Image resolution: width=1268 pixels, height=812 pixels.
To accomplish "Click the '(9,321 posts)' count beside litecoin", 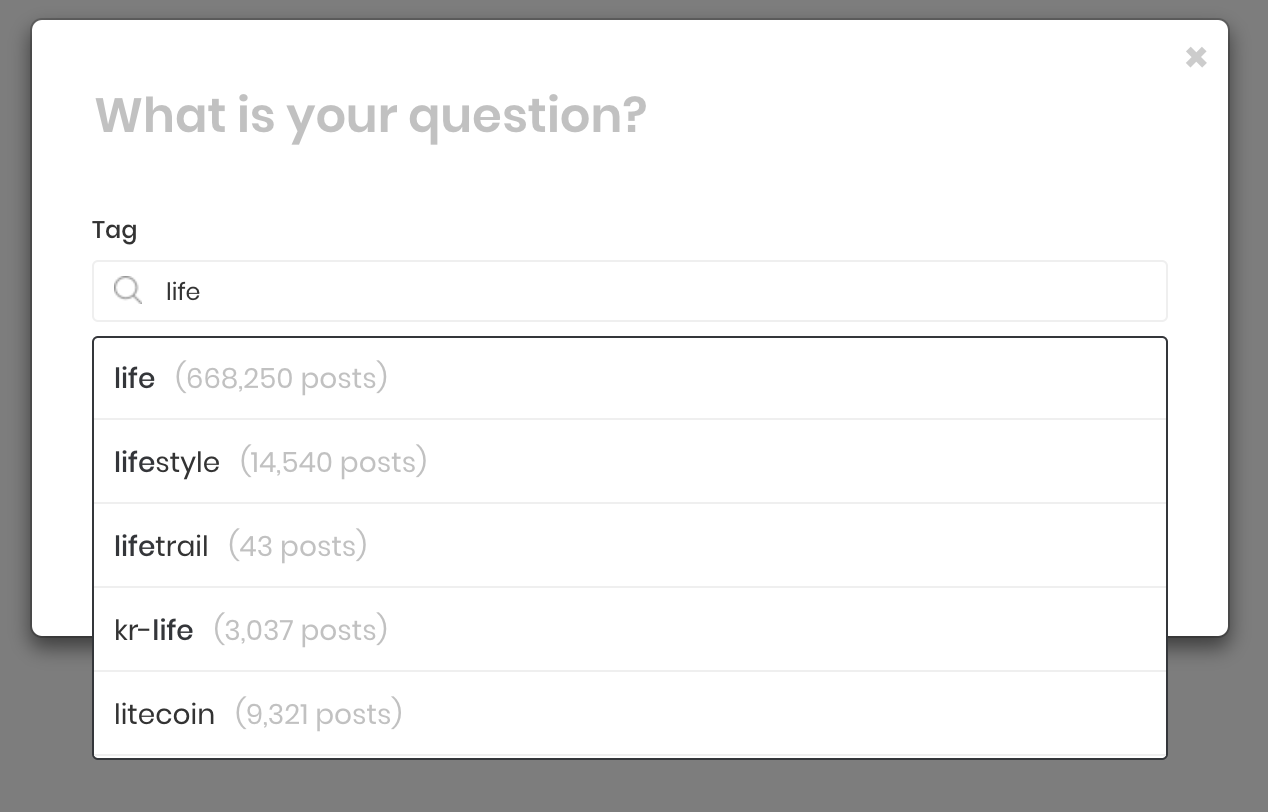I will click(x=319, y=714).
